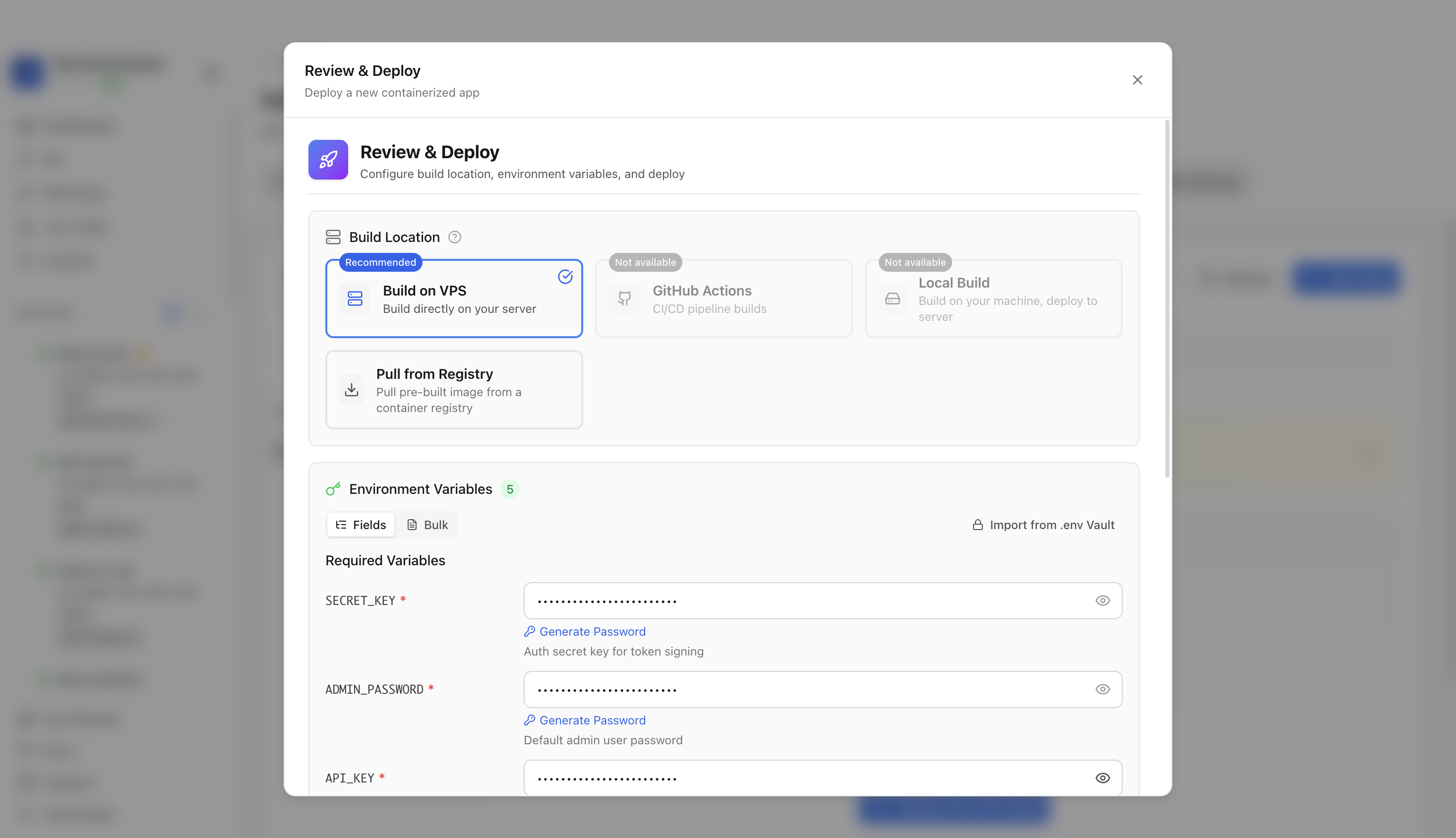Select the GitHub Actions build option
Screen dimensions: 1456x838
[724, 299]
